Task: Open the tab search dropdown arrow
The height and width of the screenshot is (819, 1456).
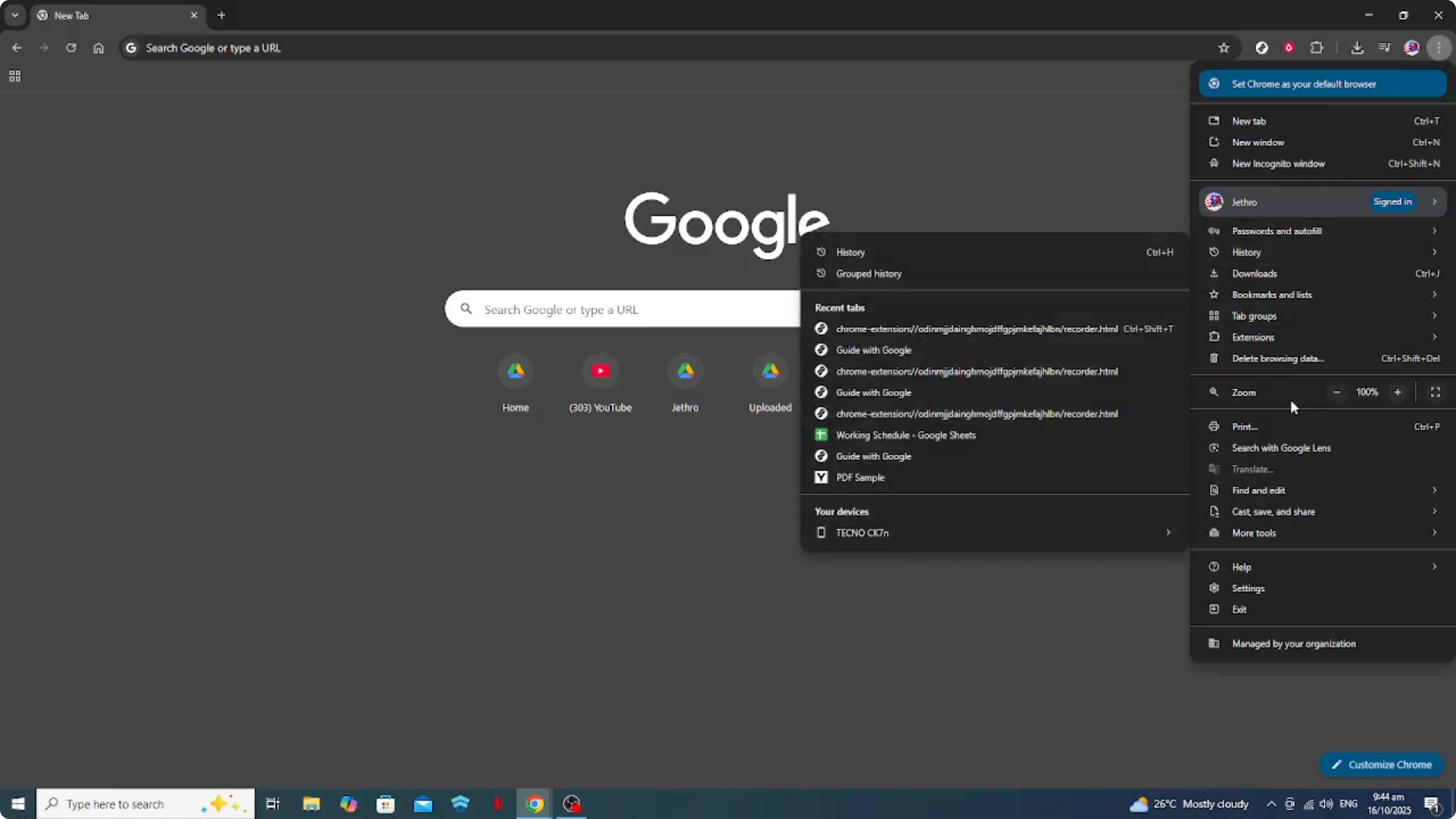Action: point(15,15)
